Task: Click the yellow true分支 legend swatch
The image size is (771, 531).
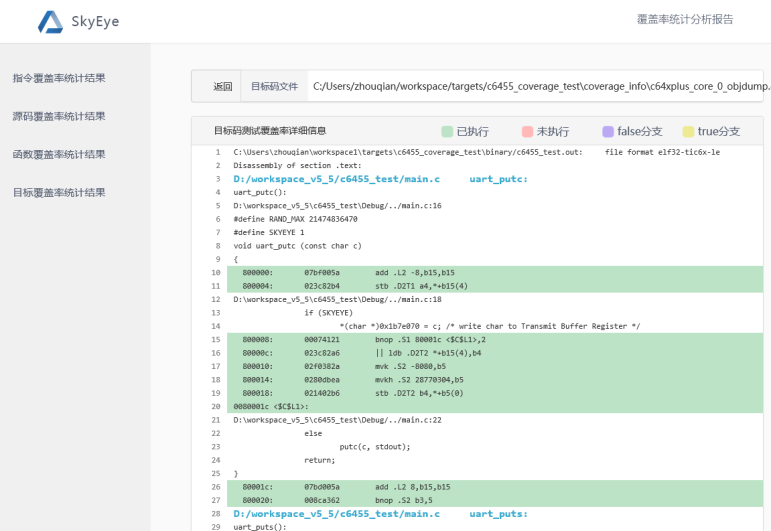Action: pos(688,131)
